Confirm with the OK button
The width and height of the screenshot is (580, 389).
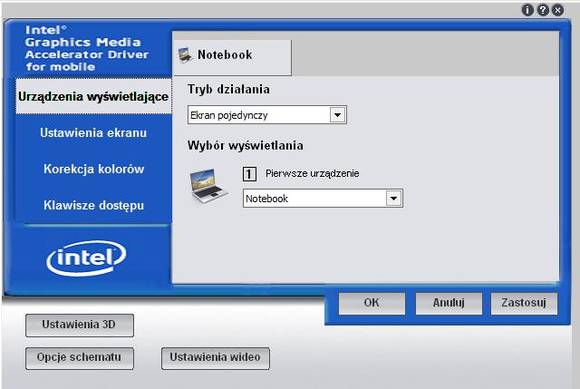pos(372,303)
